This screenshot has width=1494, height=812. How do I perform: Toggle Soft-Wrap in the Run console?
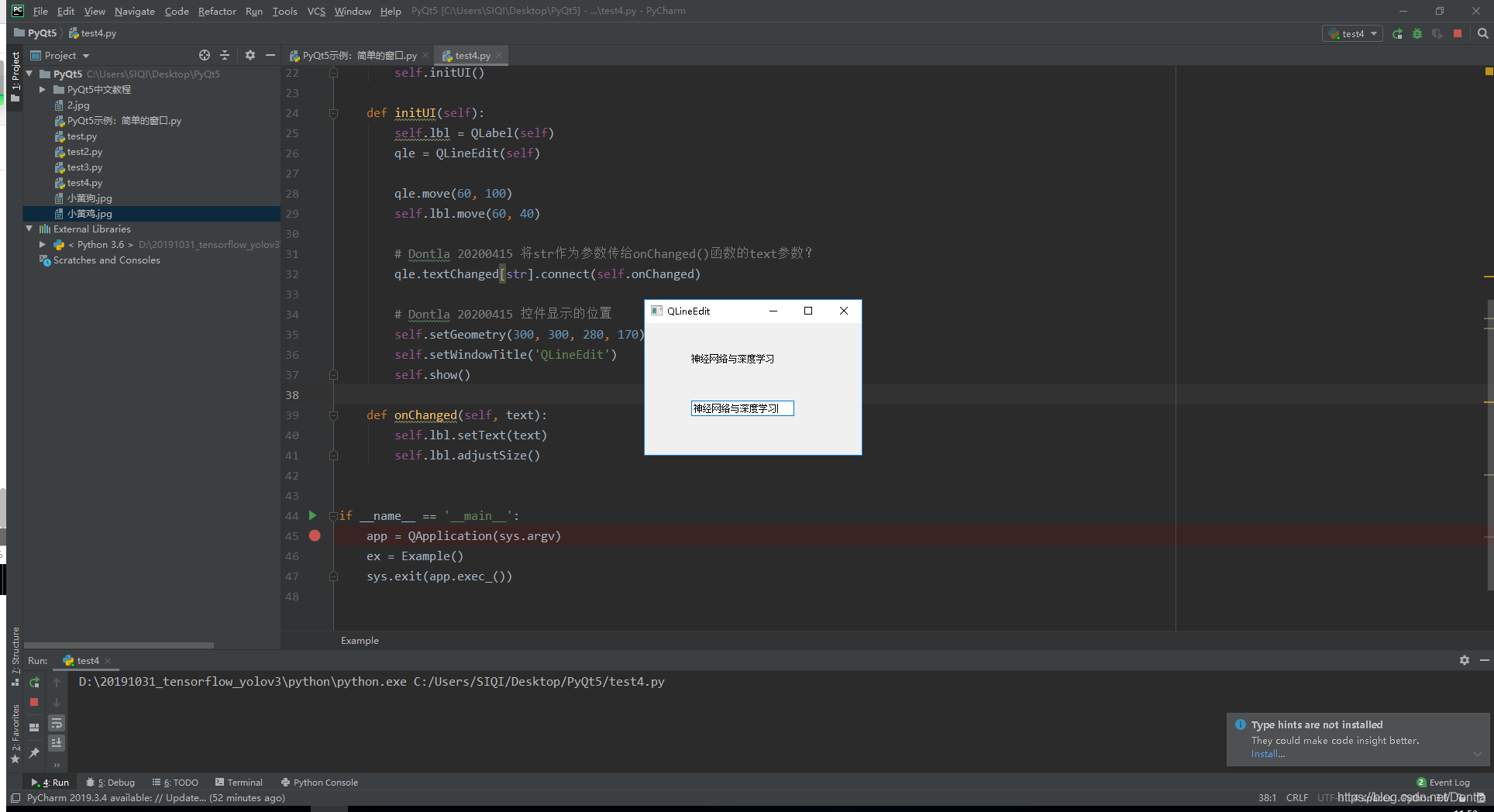point(57,722)
